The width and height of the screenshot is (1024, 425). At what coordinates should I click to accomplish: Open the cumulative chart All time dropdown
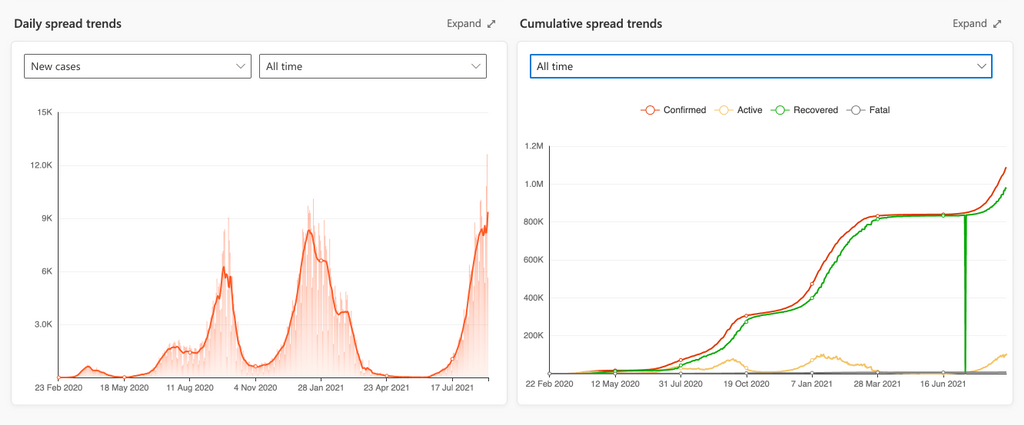pyautogui.click(x=760, y=66)
